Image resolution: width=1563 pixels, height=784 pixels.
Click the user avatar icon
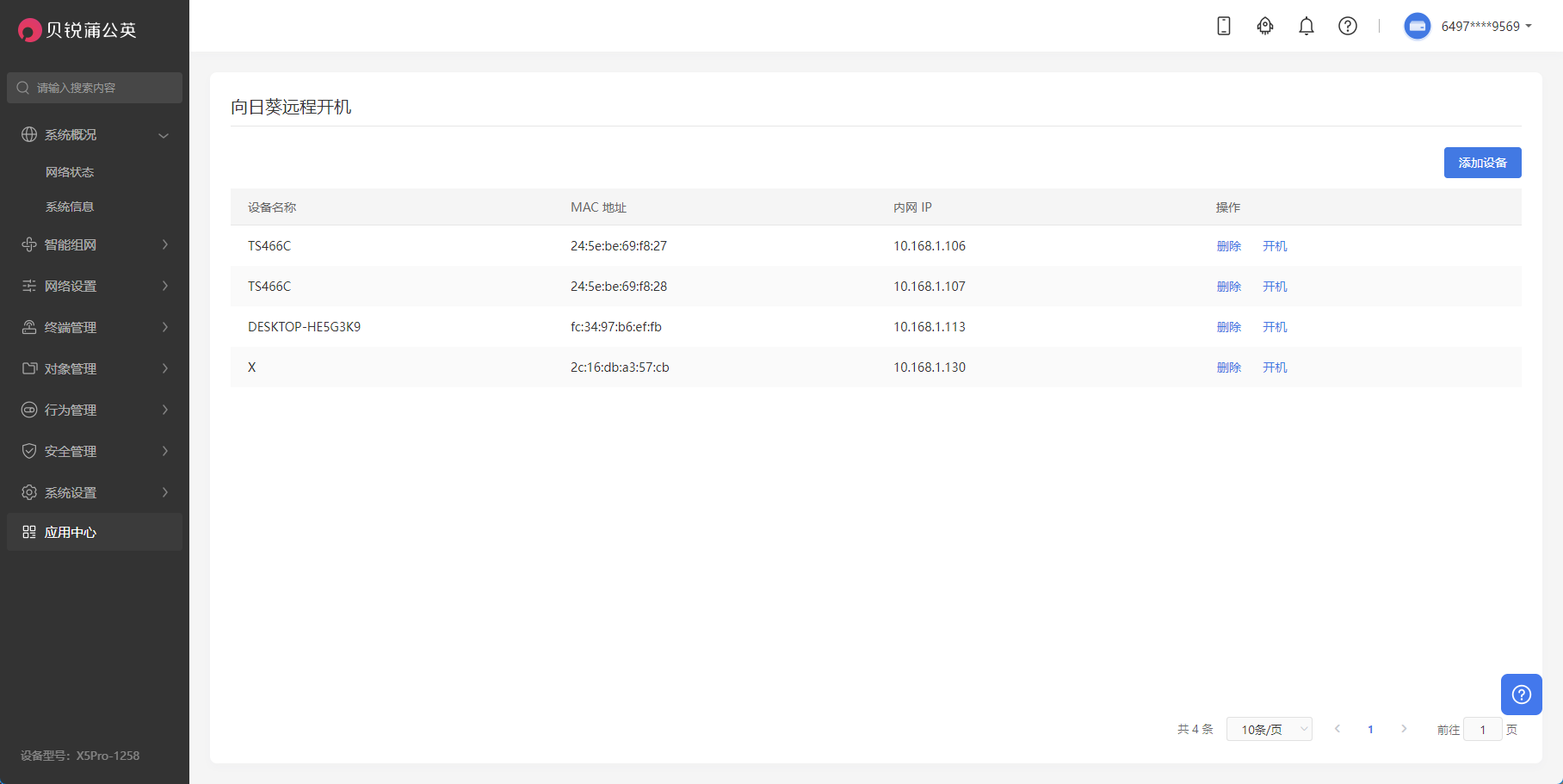(x=1417, y=26)
